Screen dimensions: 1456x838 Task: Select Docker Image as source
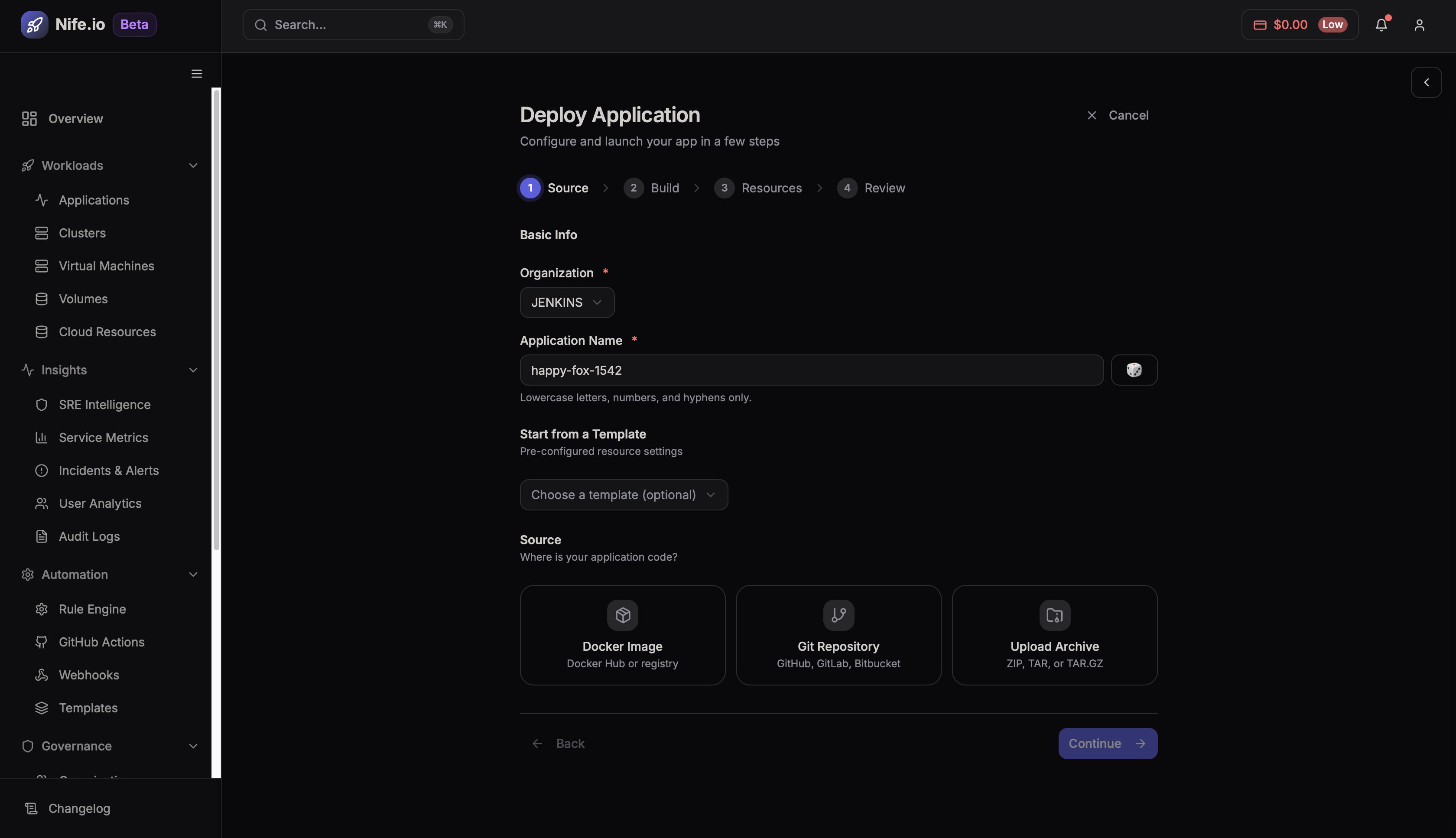pos(622,635)
